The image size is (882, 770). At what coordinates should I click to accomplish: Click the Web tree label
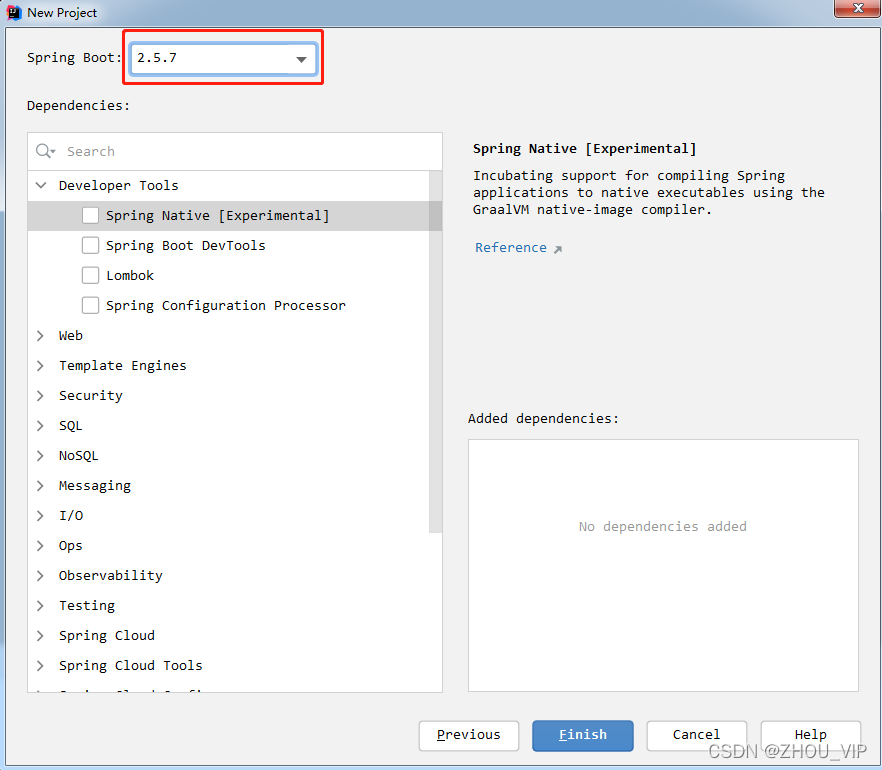71,335
